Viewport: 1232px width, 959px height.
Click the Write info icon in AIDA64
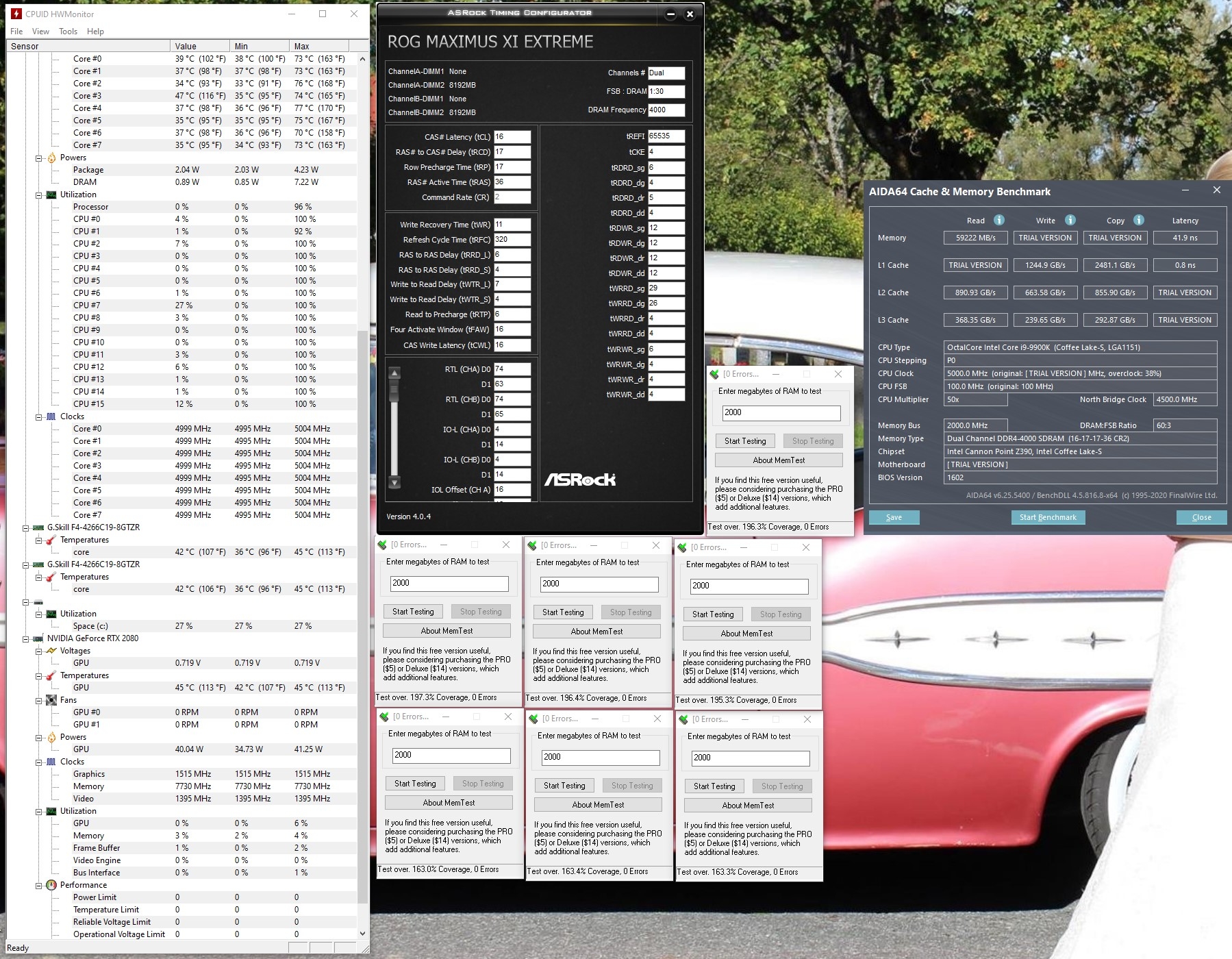1070,220
